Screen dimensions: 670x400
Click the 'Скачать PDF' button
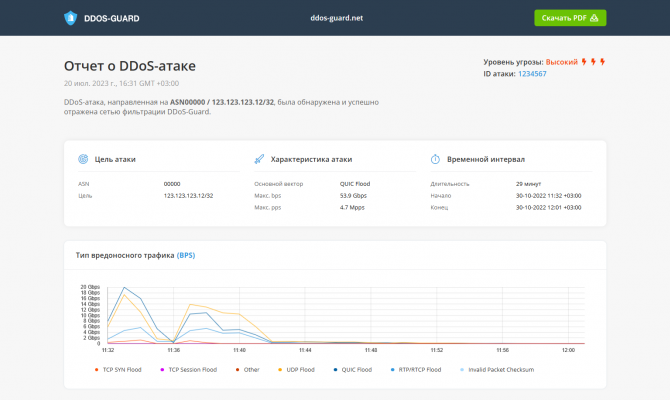pyautogui.click(x=570, y=18)
